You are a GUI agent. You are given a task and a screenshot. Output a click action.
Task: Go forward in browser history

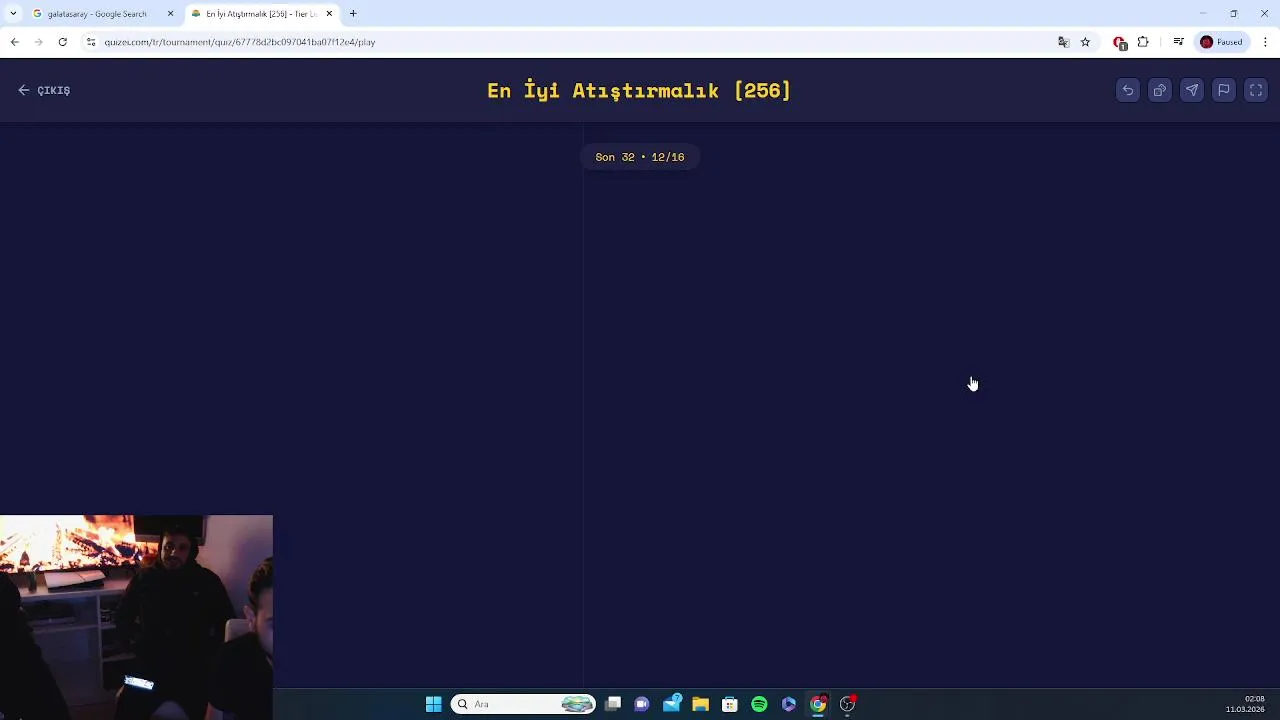tap(38, 42)
